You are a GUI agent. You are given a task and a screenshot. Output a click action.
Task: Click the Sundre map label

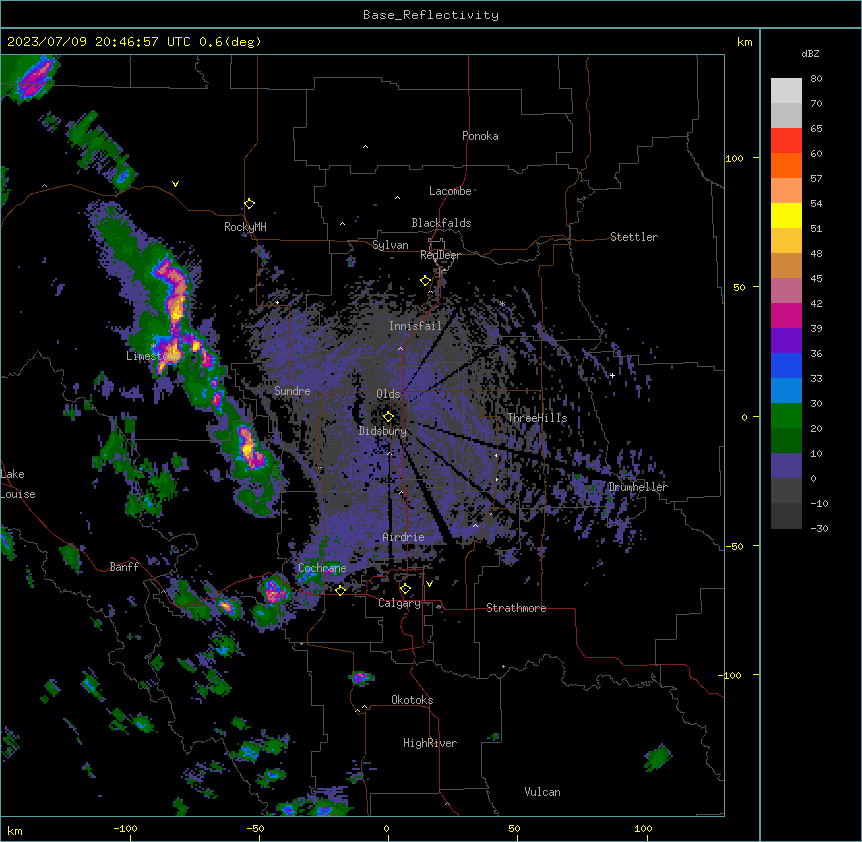point(292,391)
